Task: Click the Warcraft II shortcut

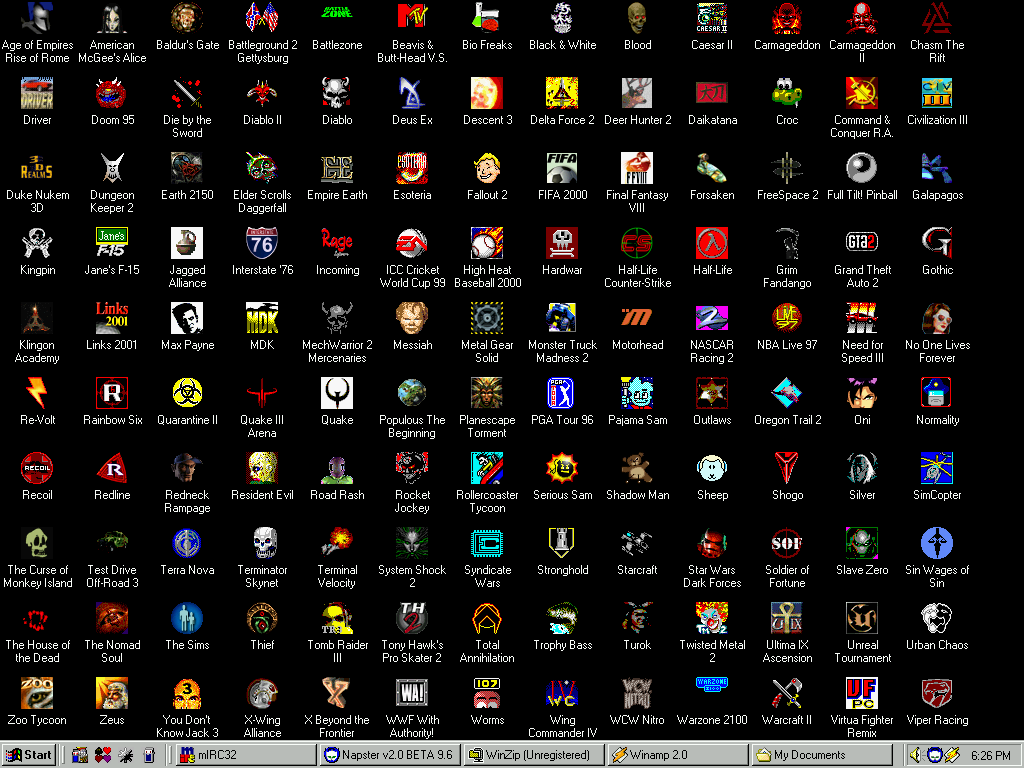Action: 787,694
